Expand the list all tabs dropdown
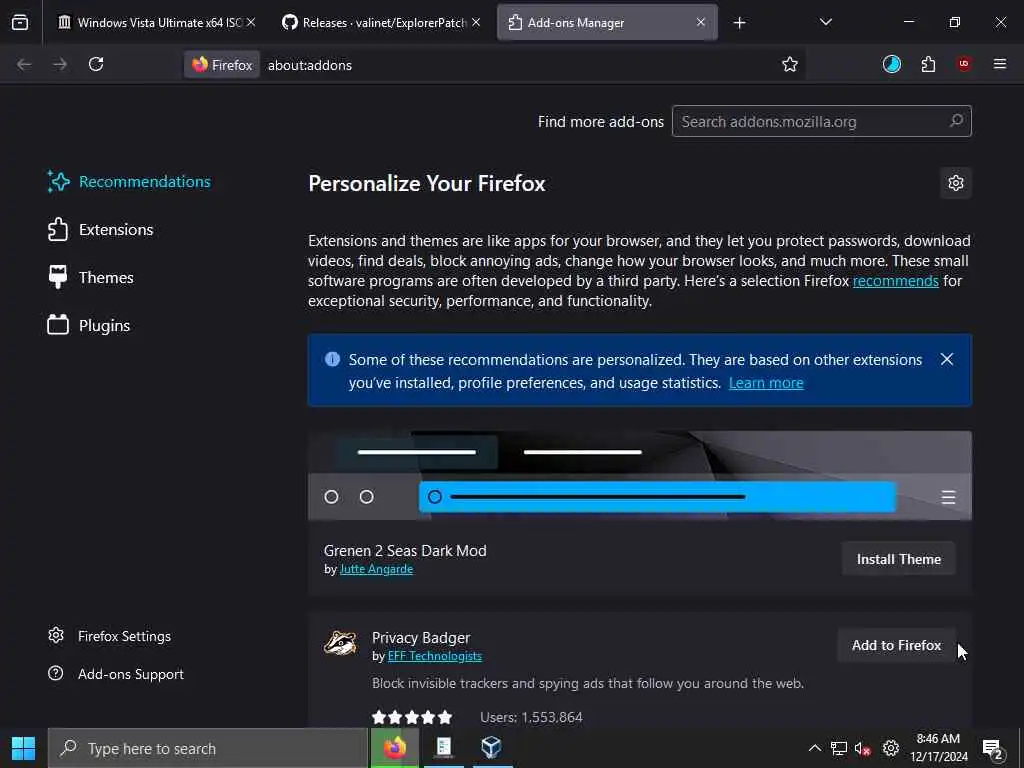 825,22
